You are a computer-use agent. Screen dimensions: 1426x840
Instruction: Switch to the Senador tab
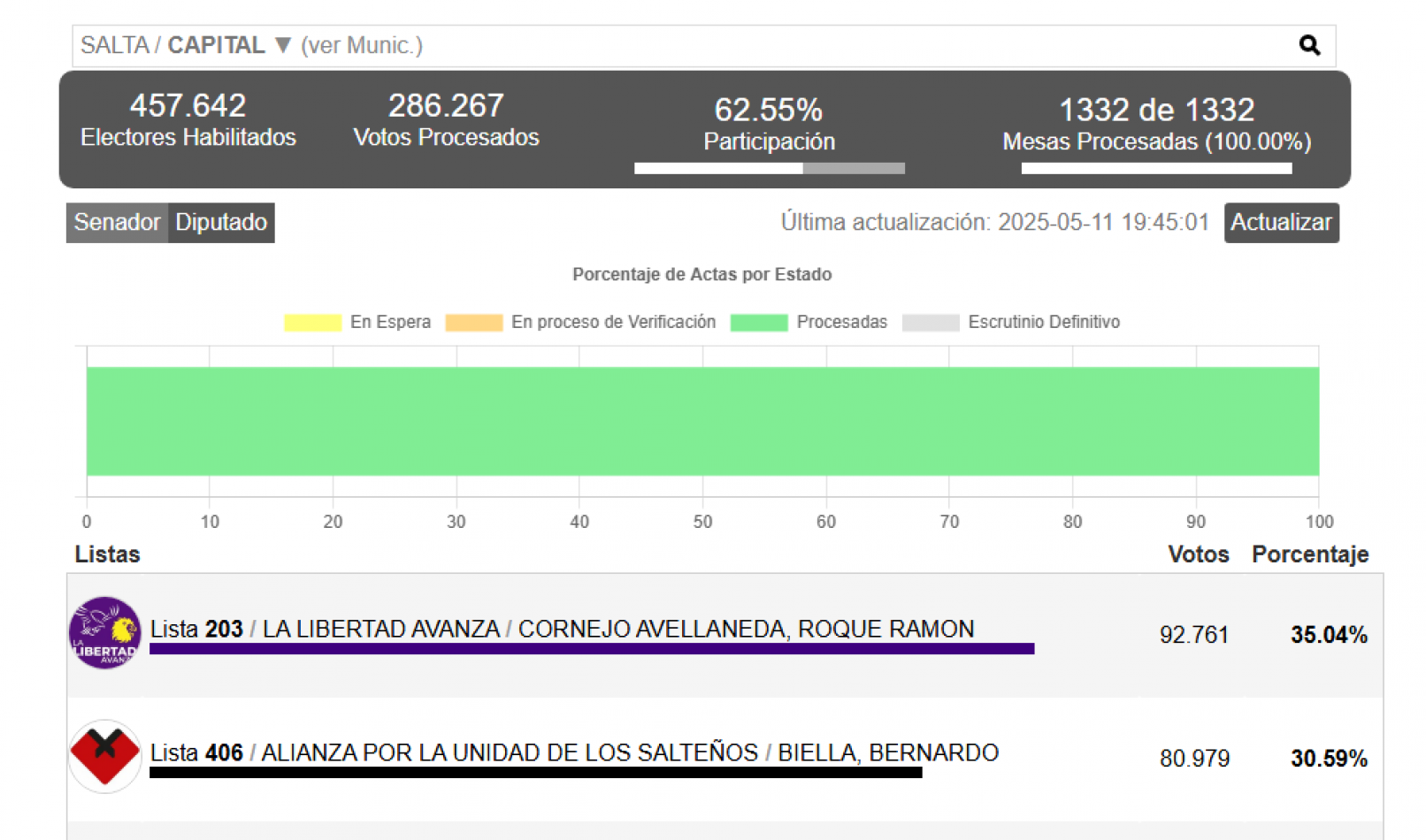(x=117, y=222)
